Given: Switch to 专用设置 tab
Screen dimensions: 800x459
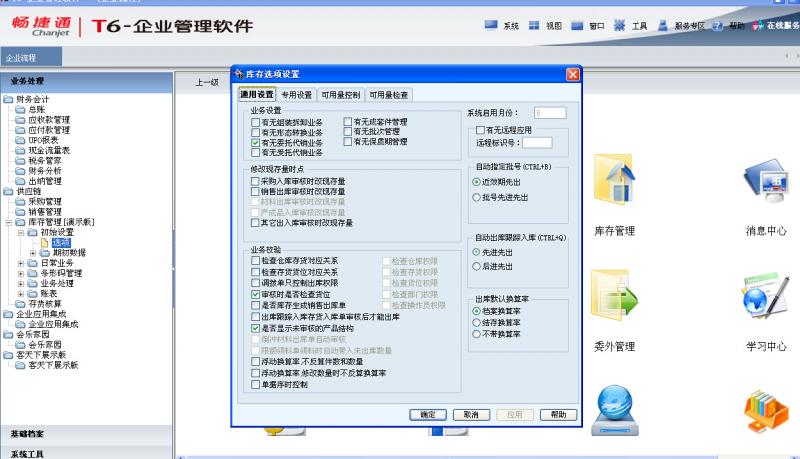Looking at the screenshot, I should coord(296,95).
